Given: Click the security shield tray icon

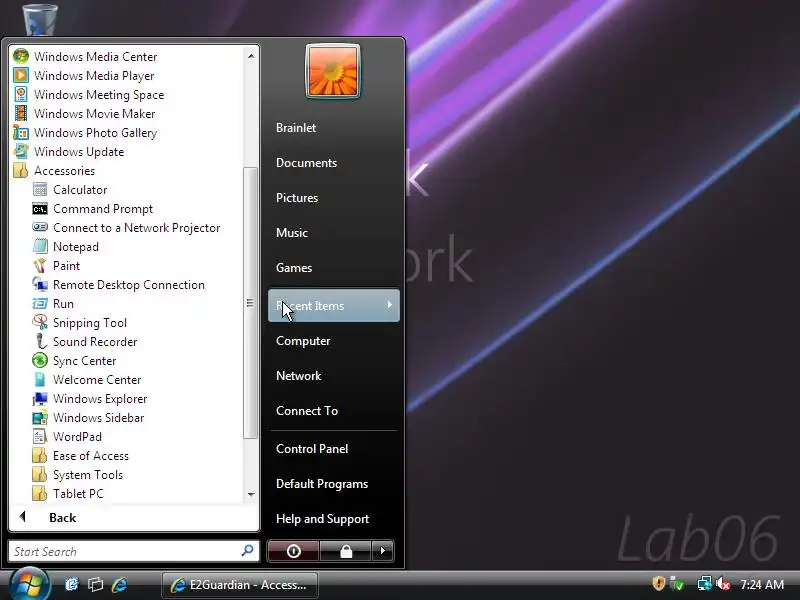Looking at the screenshot, I should coord(659,583).
